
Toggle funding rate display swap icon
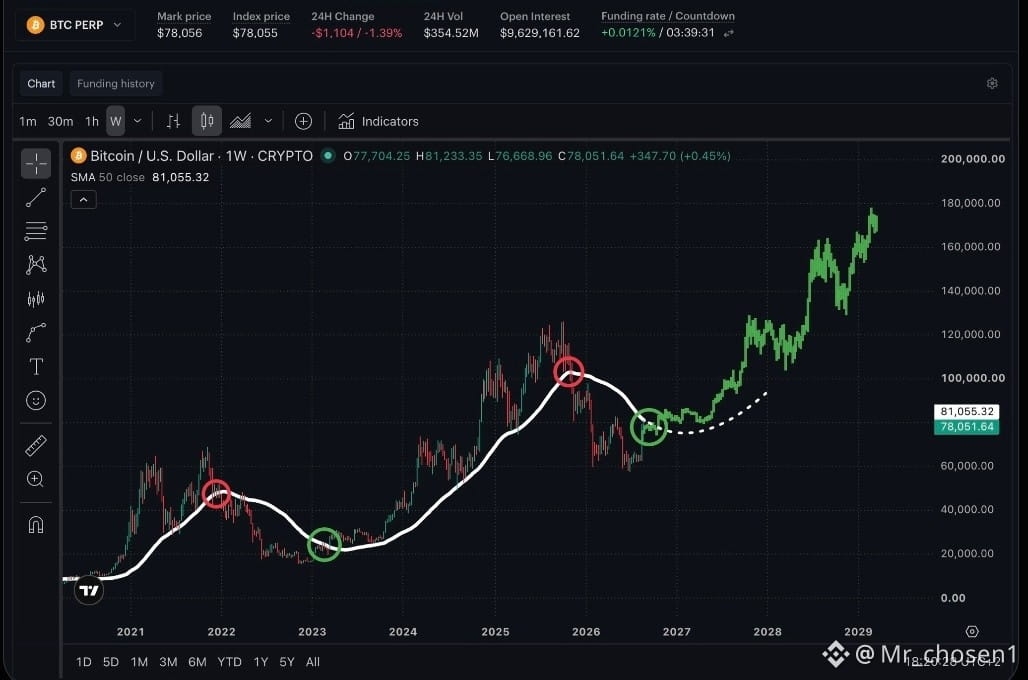[x=728, y=33]
